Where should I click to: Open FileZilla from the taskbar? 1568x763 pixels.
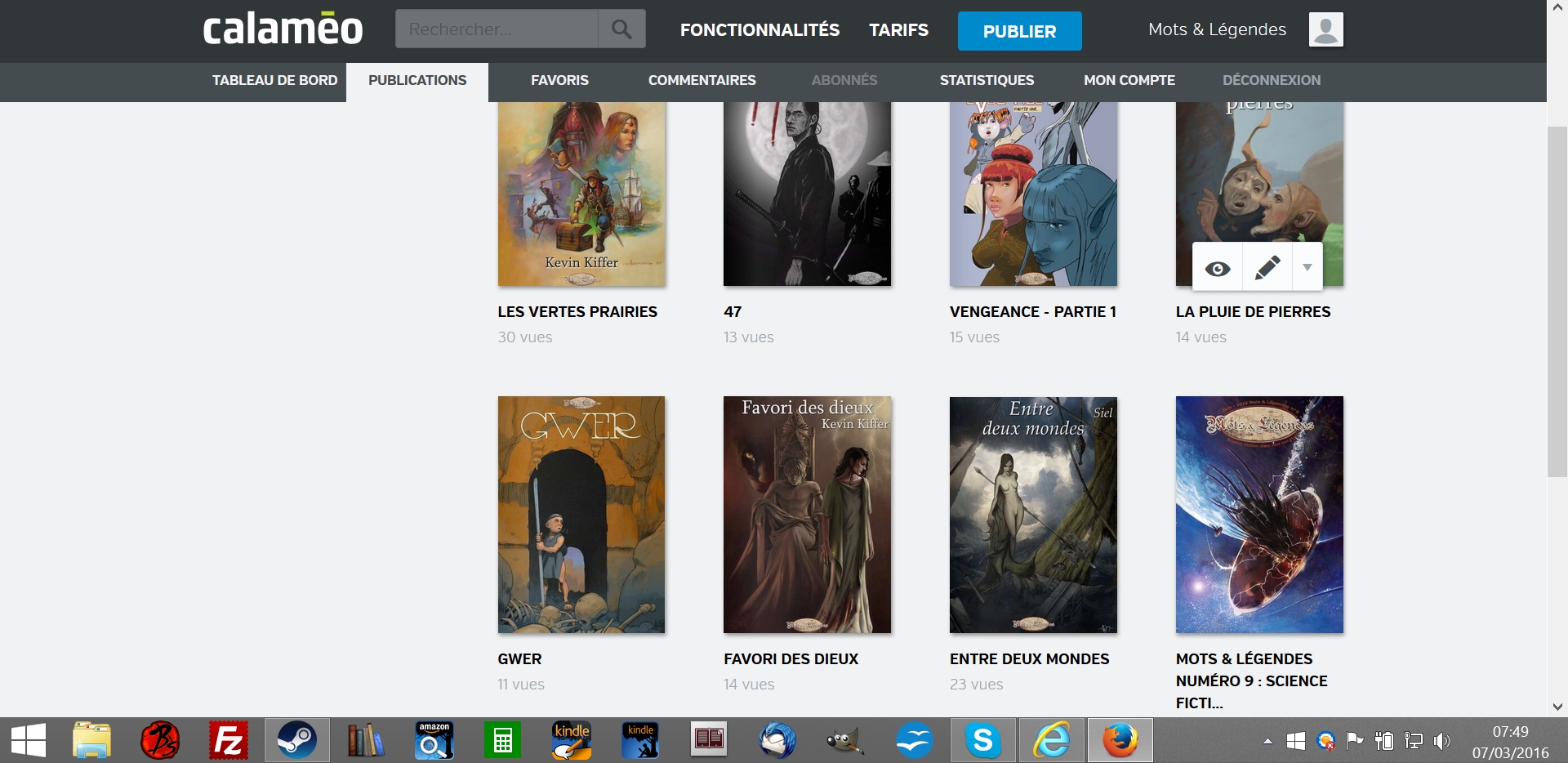point(229,741)
